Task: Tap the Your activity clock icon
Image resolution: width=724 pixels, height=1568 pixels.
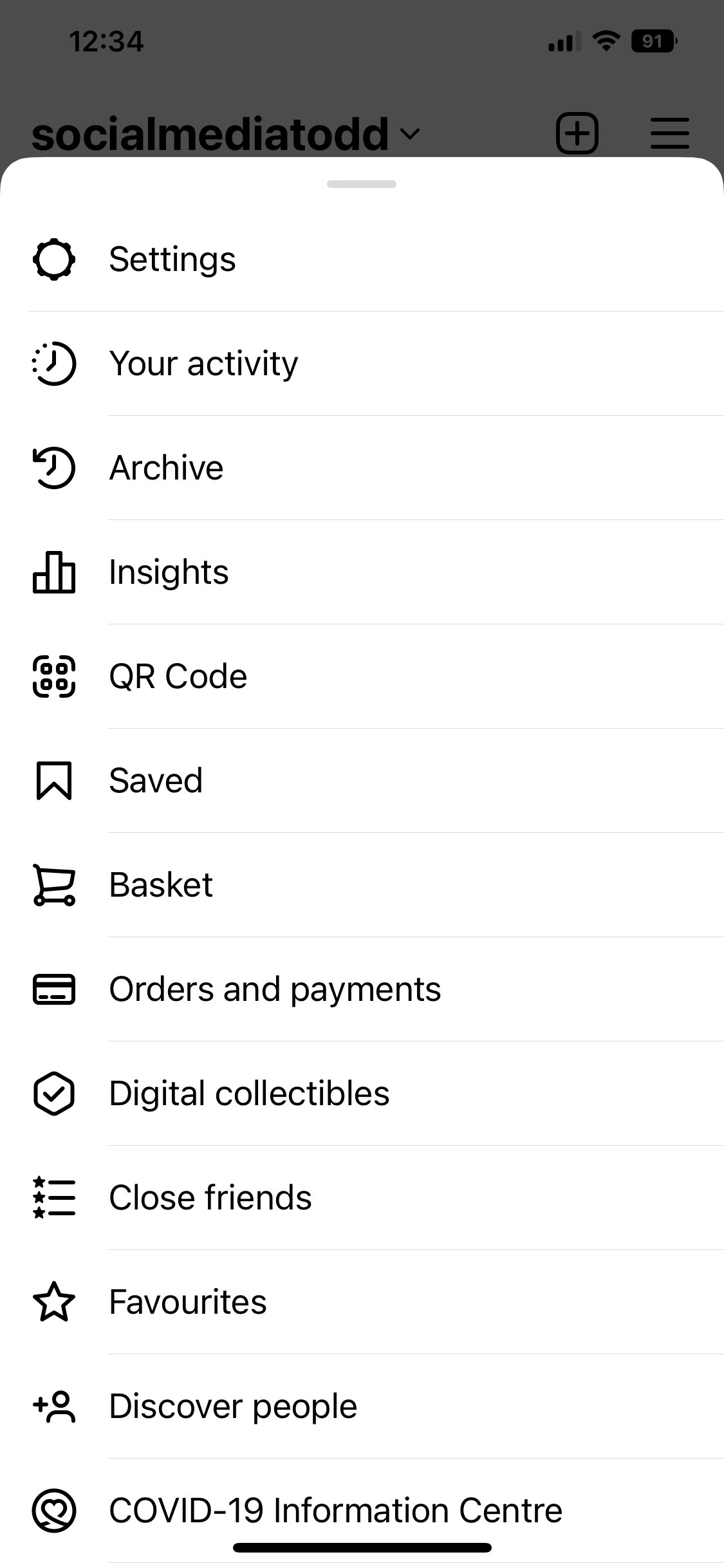Action: click(54, 364)
